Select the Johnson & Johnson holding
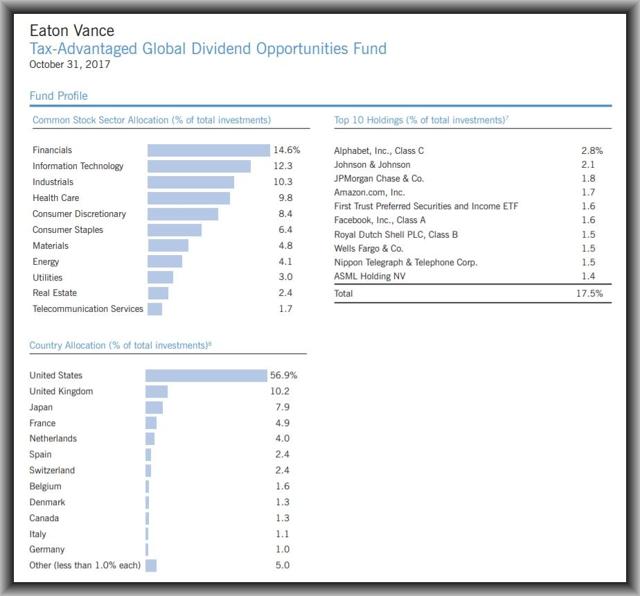640x596 pixels. pyautogui.click(x=372, y=165)
